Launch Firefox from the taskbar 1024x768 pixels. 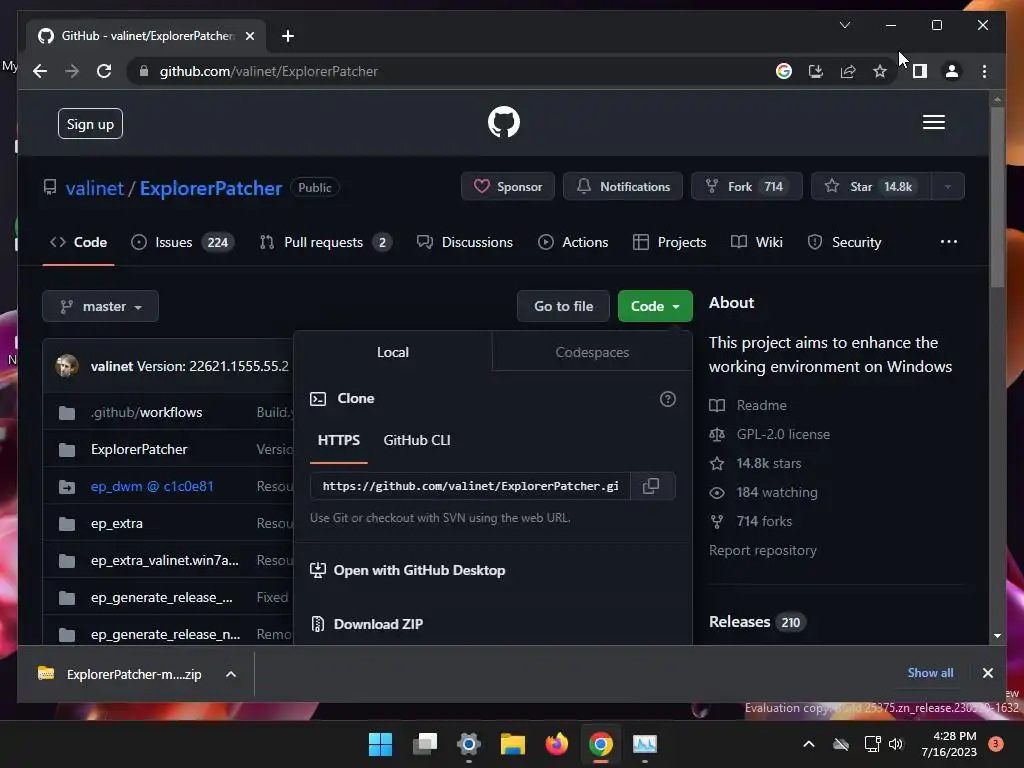pyautogui.click(x=556, y=744)
